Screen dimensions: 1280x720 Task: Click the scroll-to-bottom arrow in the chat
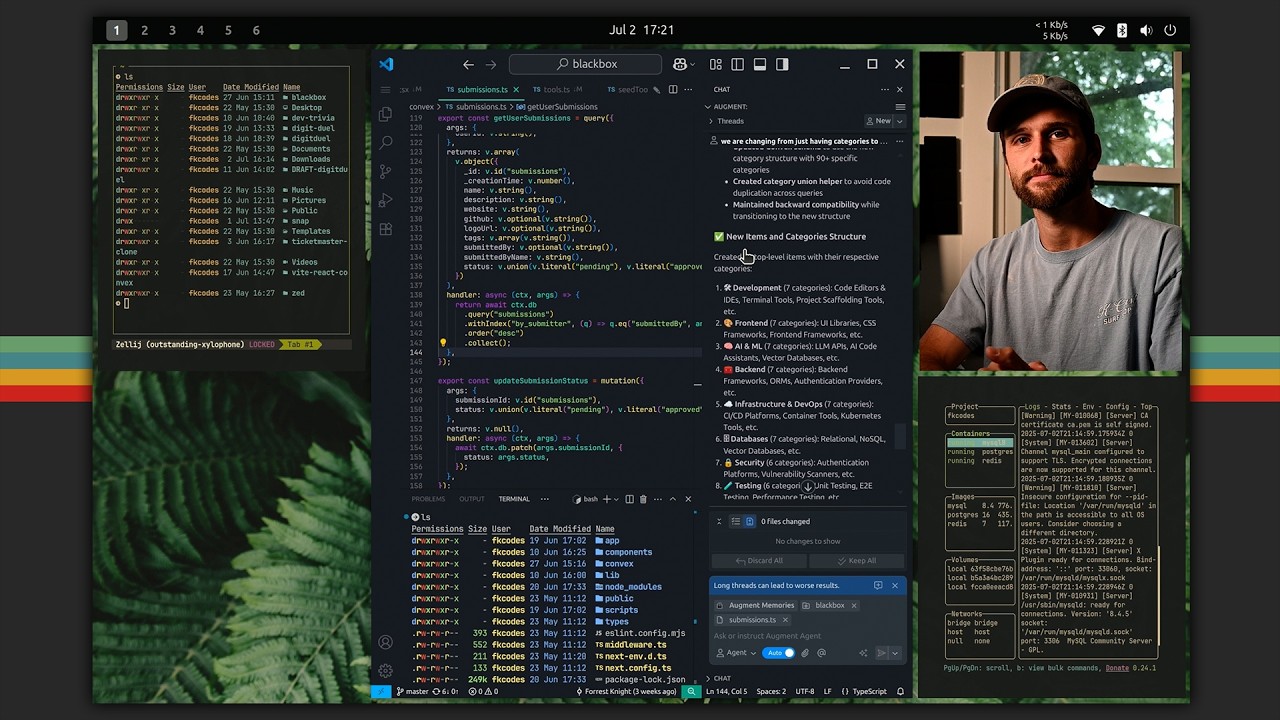[808, 486]
